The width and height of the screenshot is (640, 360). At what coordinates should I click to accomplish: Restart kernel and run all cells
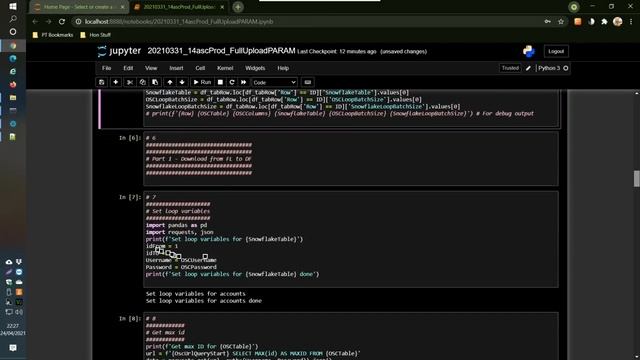pyautogui.click(x=244, y=82)
